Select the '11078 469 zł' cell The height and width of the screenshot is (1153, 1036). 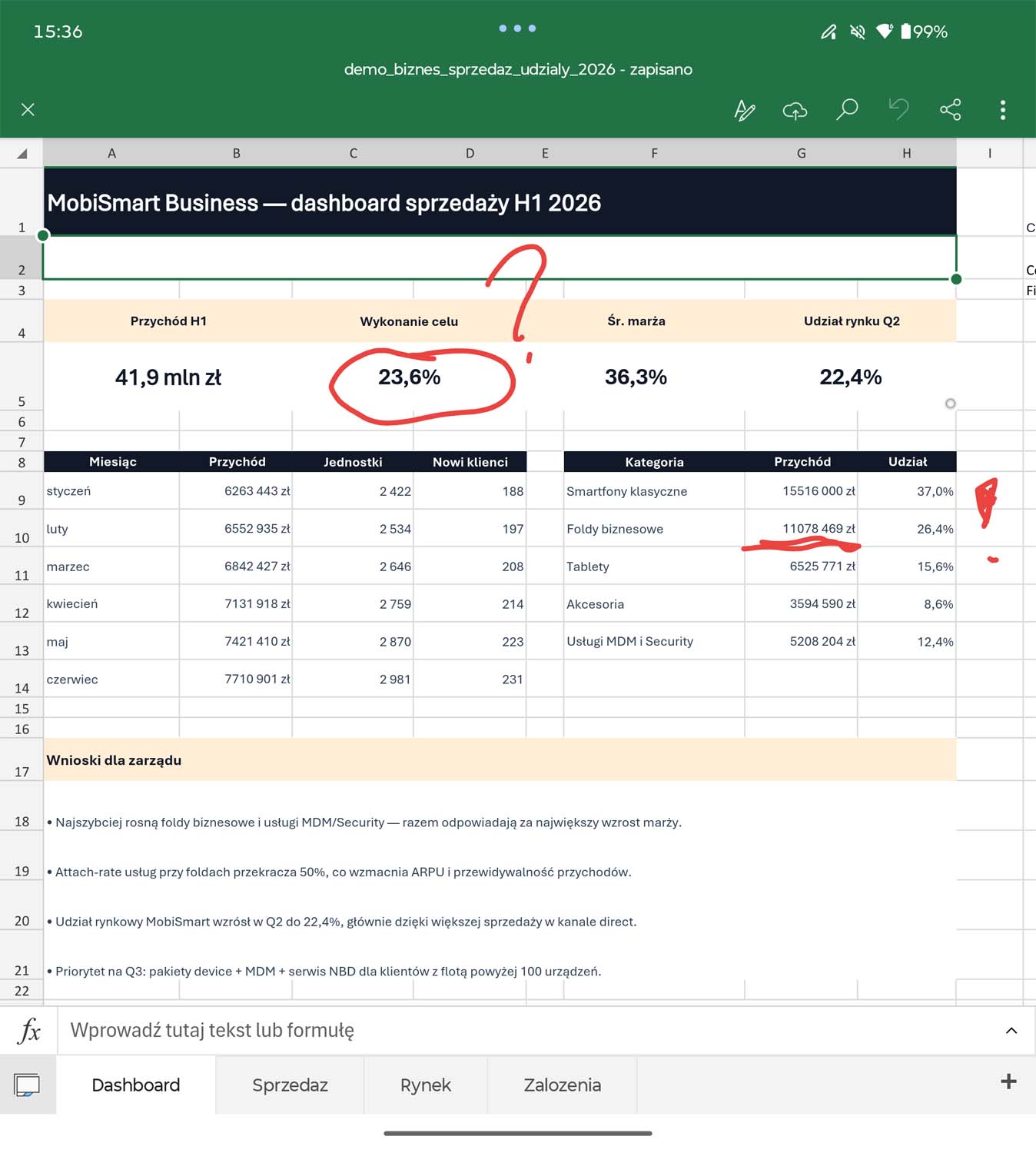pos(801,528)
